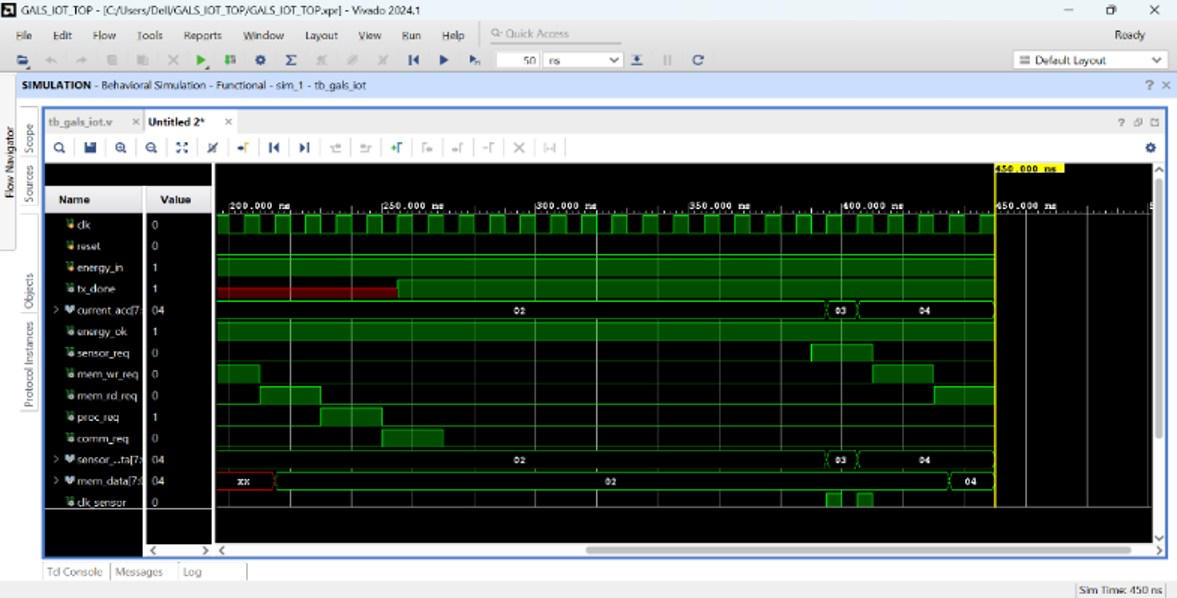Open the Default Layout dropdown
Viewport: 1177px width, 598px height.
(x=1090, y=60)
